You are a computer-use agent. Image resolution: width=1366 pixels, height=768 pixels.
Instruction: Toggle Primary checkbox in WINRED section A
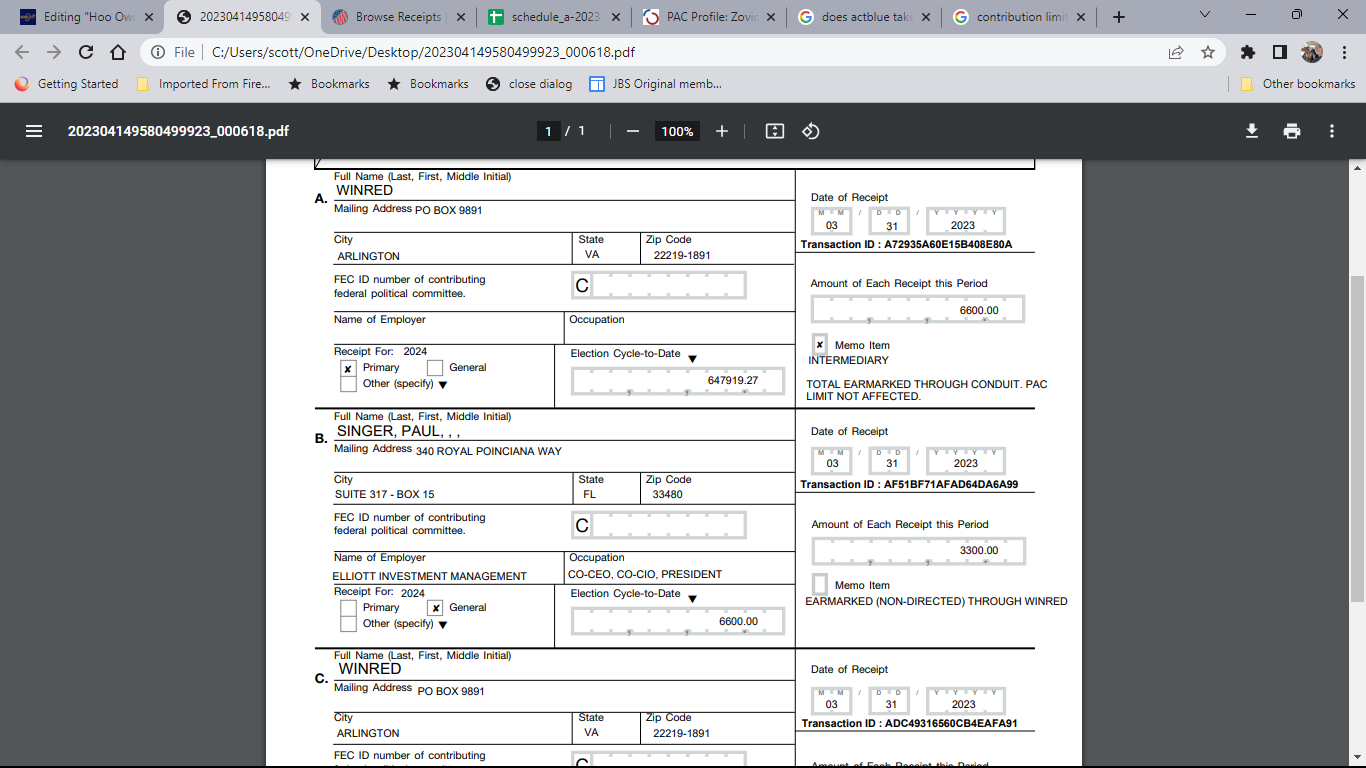click(348, 368)
